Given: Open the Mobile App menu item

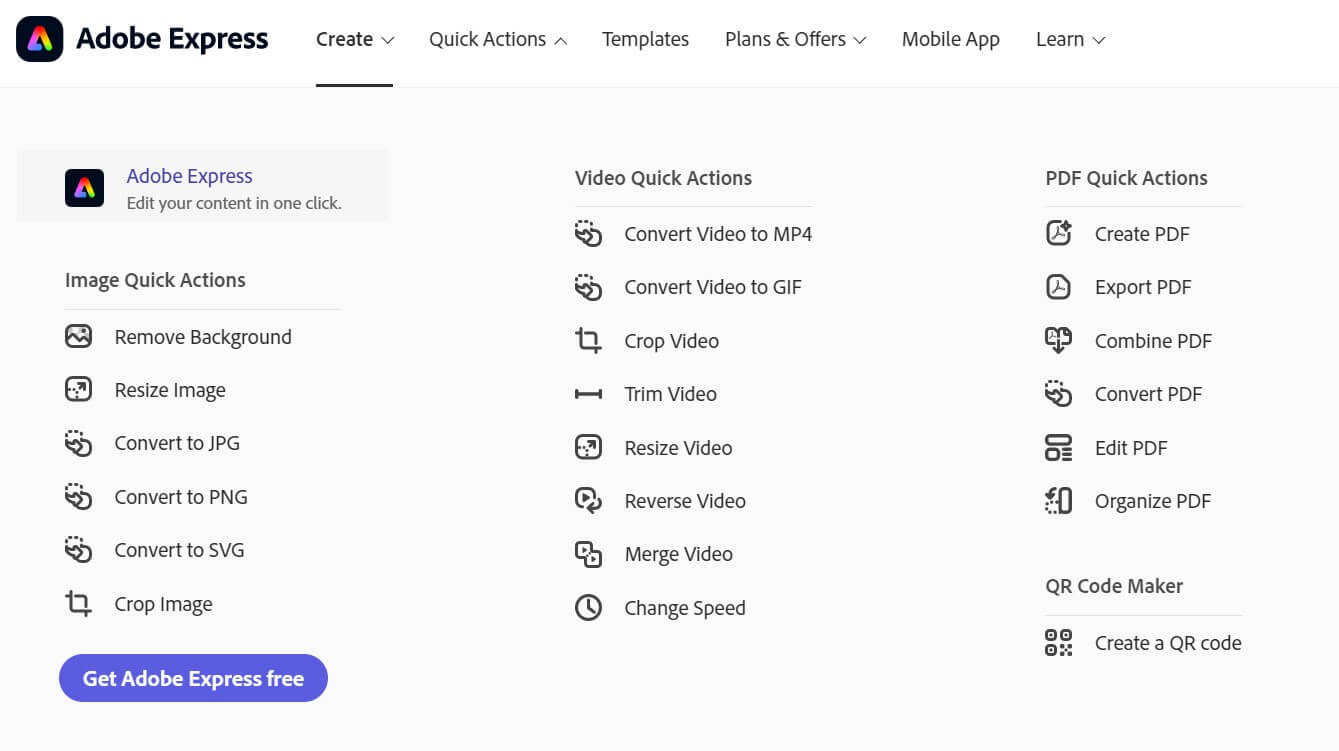Looking at the screenshot, I should point(950,40).
